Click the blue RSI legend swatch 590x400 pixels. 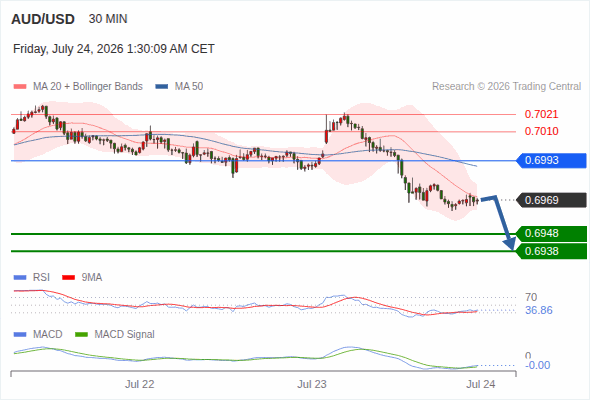click(x=20, y=278)
